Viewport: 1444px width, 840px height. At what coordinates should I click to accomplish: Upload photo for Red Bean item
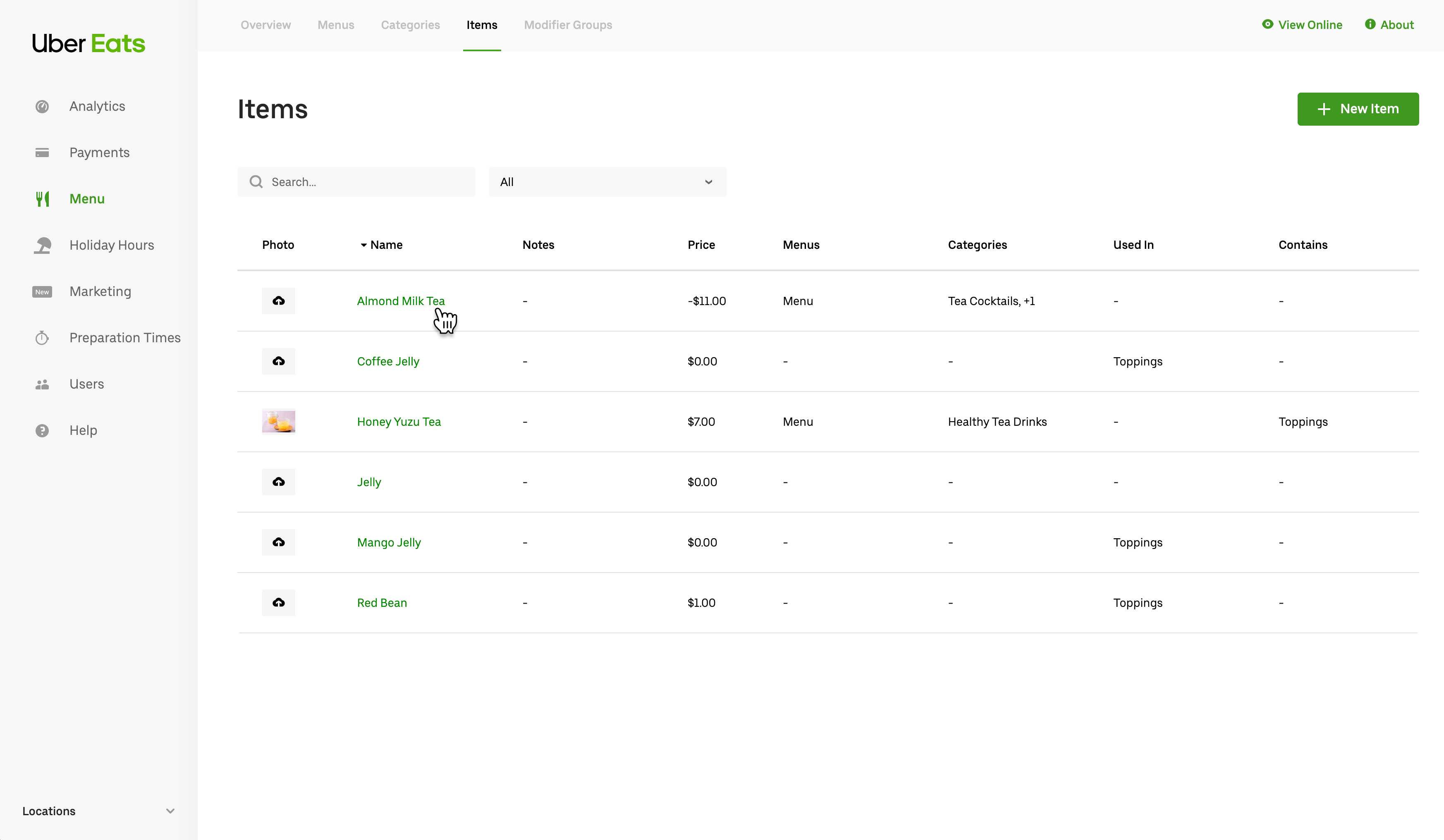[278, 603]
